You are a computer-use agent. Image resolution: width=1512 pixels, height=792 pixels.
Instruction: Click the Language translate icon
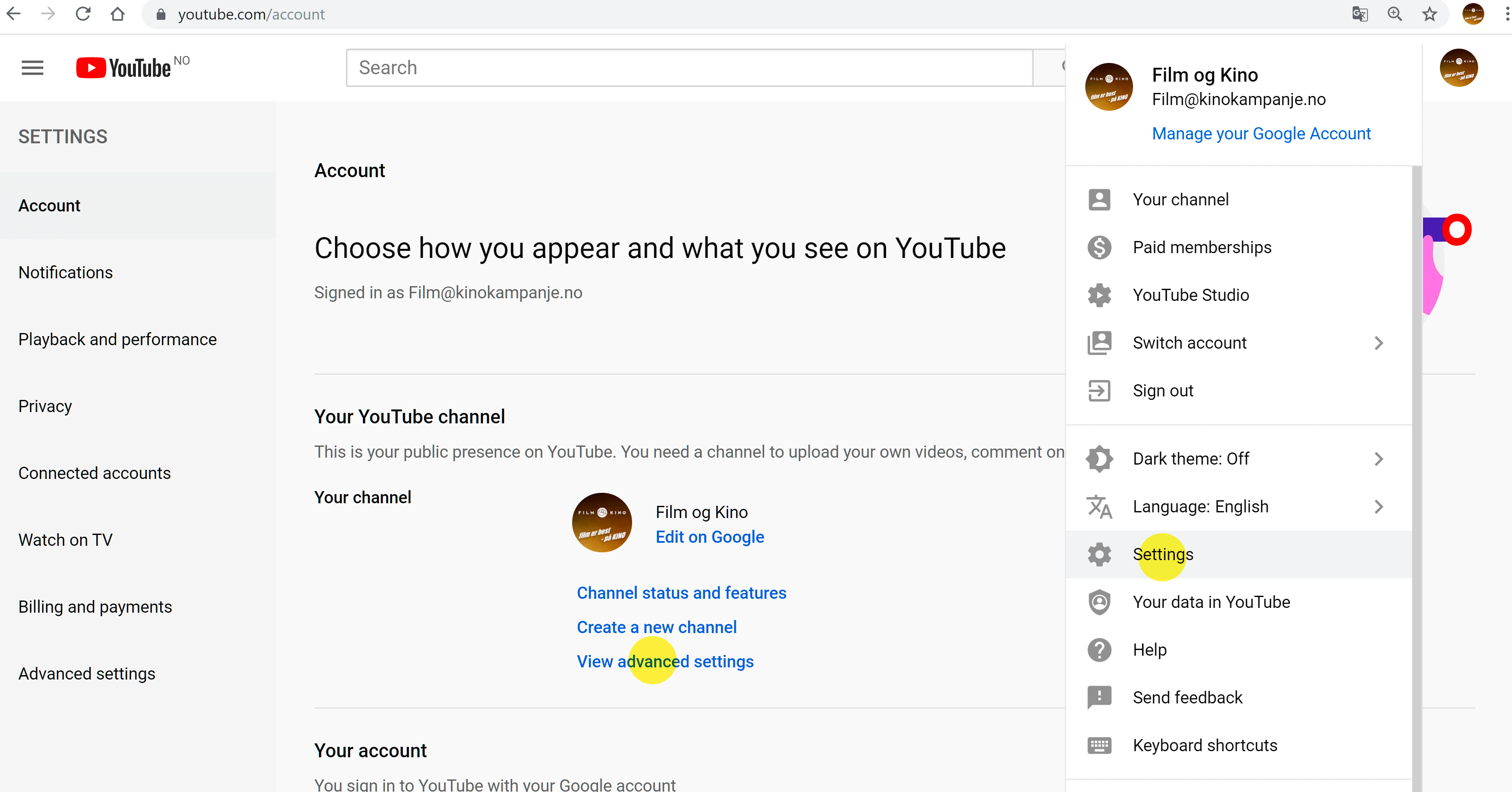[x=1099, y=507]
